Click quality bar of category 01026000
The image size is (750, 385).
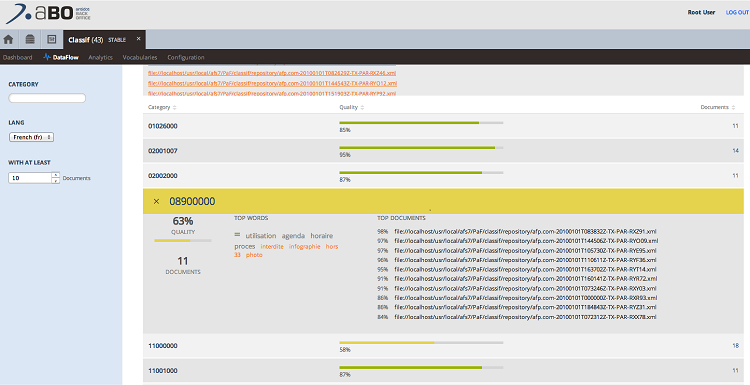421,123
